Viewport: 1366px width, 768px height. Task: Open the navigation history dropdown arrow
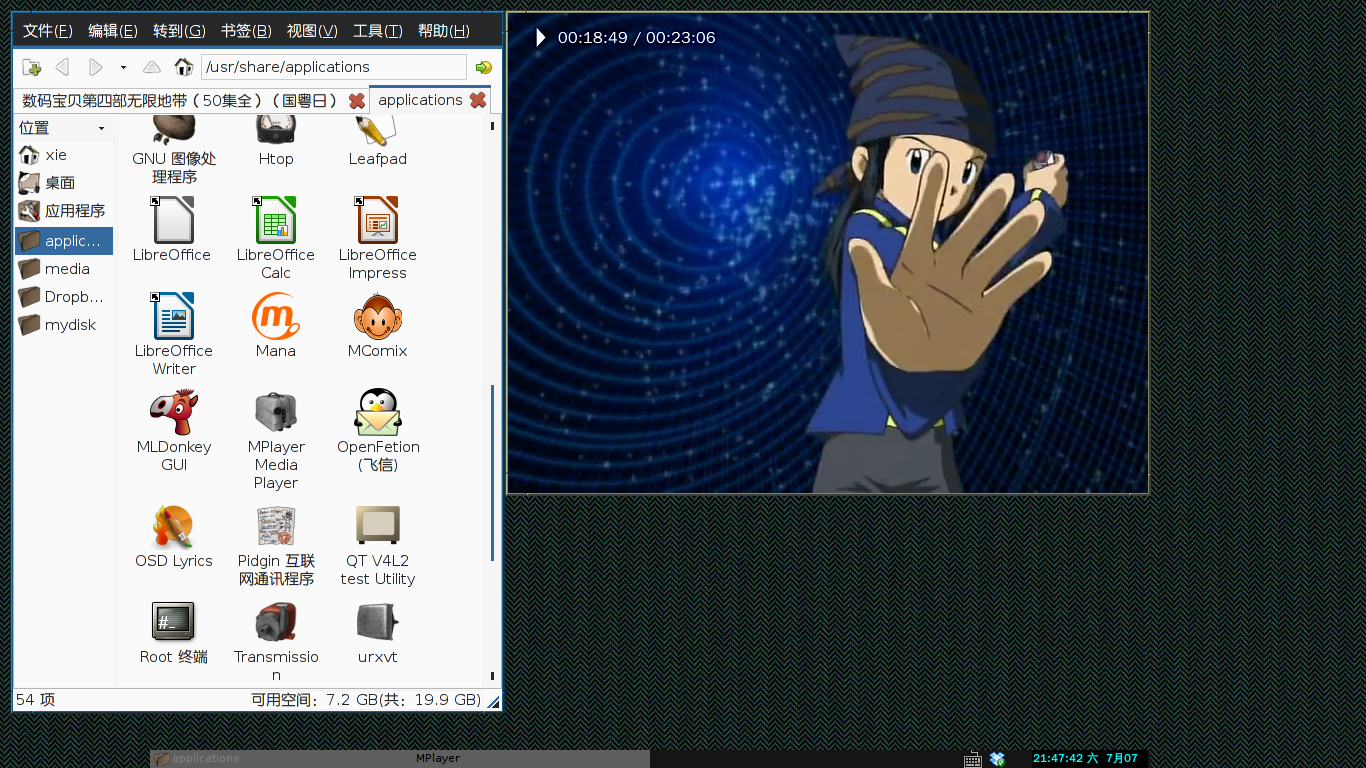tap(123, 68)
